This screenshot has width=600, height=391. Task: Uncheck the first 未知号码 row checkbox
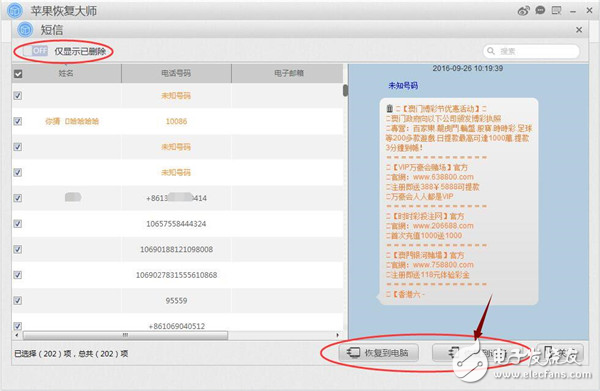tap(18, 96)
